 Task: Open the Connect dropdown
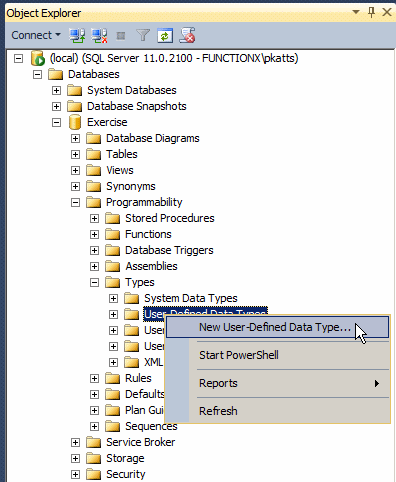point(36,35)
